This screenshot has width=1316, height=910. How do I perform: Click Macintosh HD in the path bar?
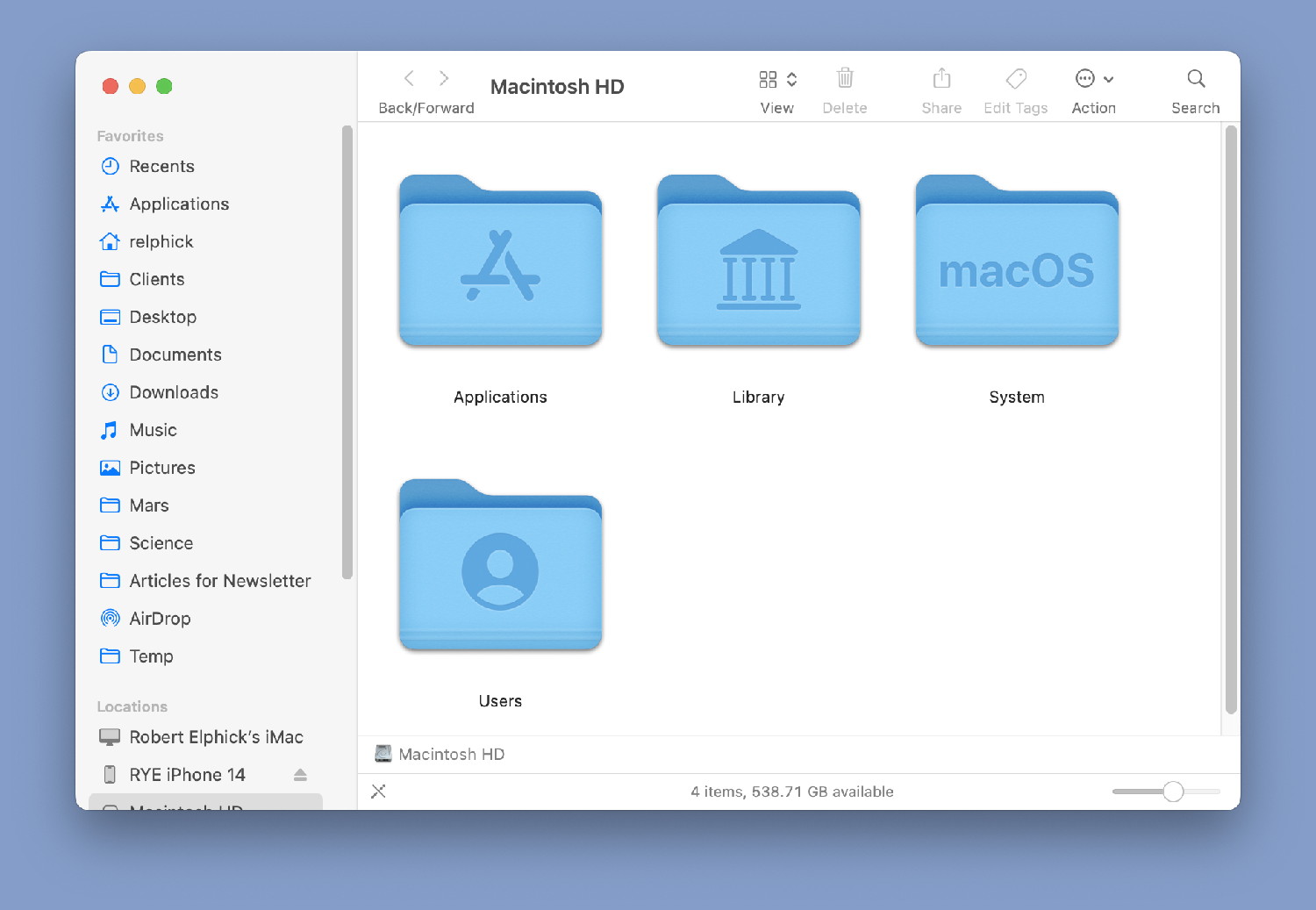tap(440, 755)
